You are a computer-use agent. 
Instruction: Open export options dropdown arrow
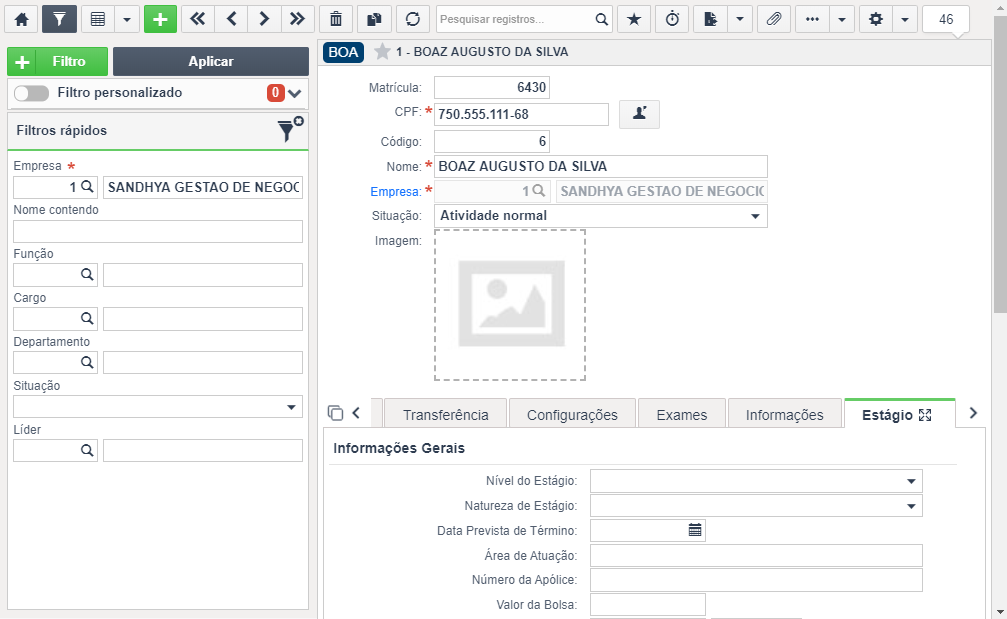[x=740, y=19]
